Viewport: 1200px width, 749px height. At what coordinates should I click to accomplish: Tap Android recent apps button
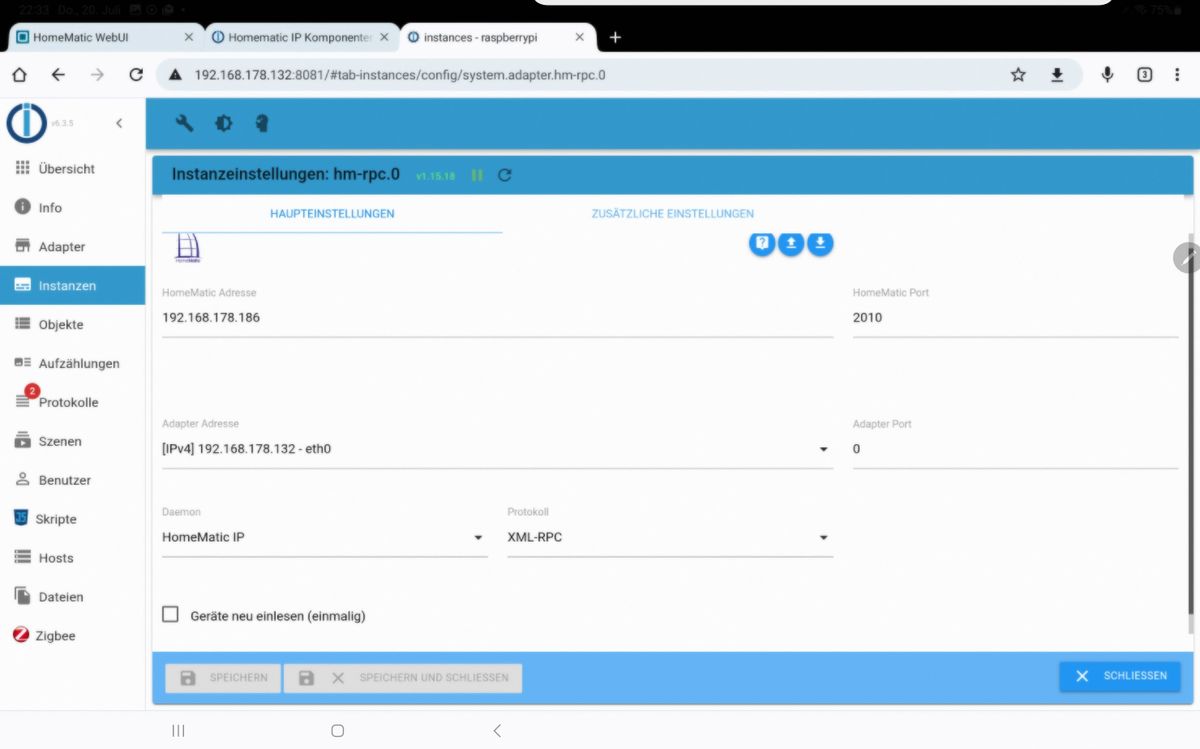coord(179,731)
